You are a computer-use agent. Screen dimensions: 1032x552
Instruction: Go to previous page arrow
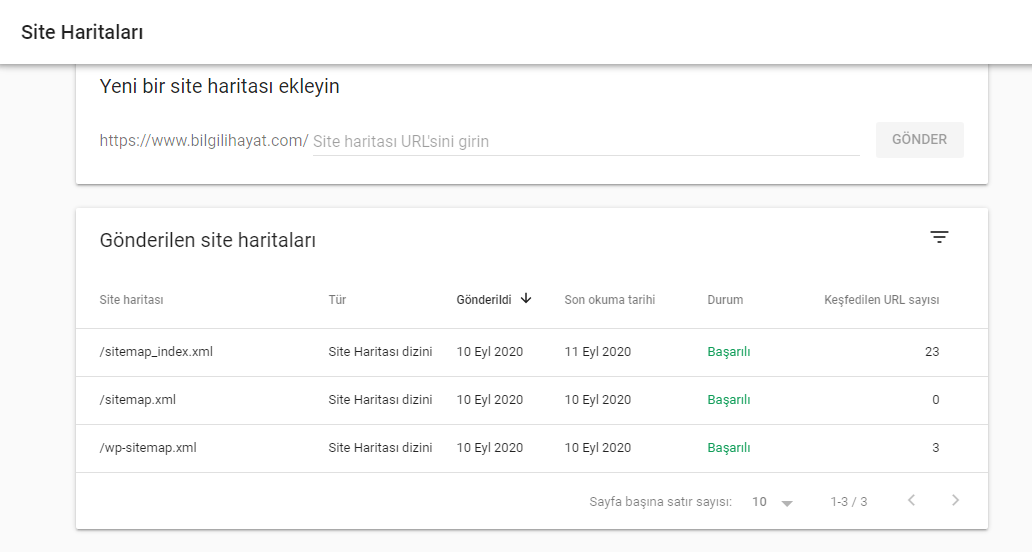point(912,501)
